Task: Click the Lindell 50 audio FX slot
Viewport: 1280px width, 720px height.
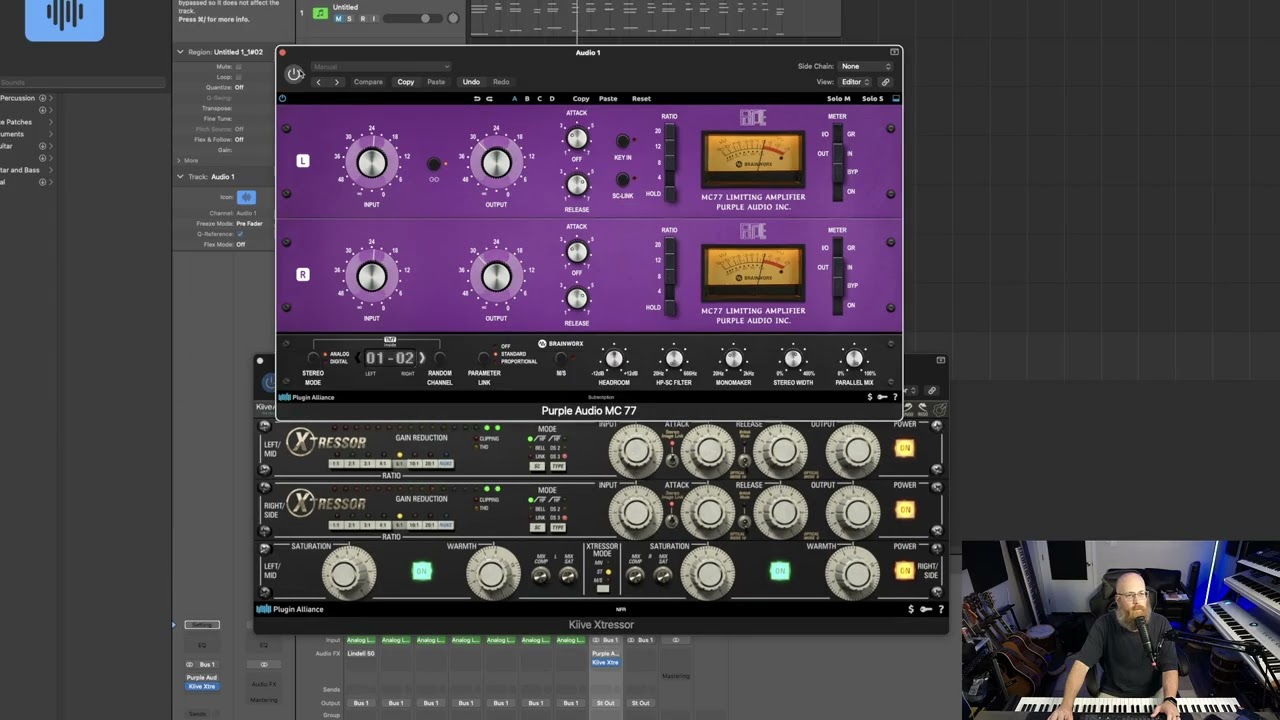Action: click(361, 653)
